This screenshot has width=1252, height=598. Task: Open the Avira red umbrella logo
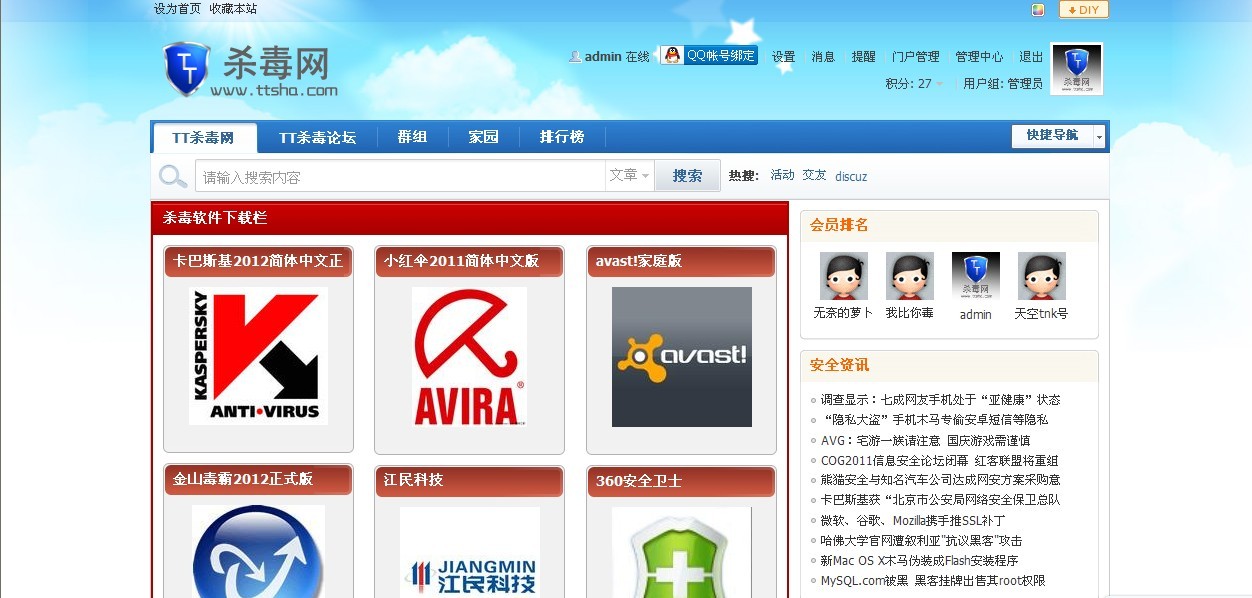470,356
